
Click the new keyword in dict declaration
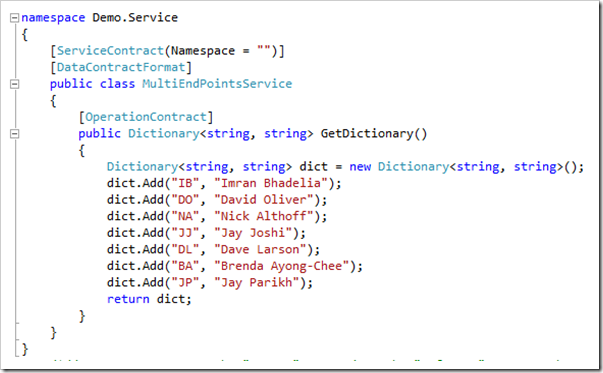tap(360, 167)
